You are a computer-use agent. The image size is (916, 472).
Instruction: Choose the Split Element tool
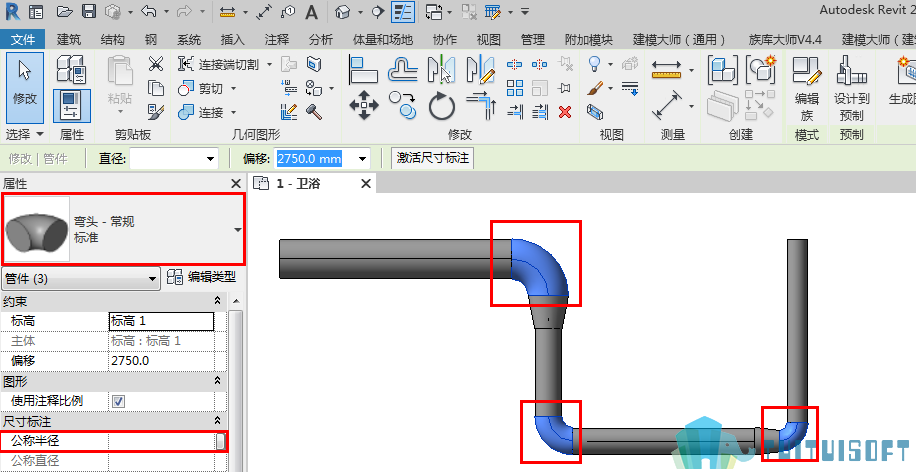coord(515,64)
